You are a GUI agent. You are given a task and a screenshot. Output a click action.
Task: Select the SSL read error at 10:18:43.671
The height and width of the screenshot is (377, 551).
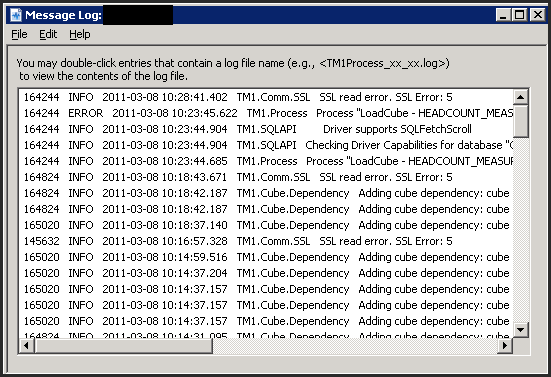pyautogui.click(x=266, y=177)
